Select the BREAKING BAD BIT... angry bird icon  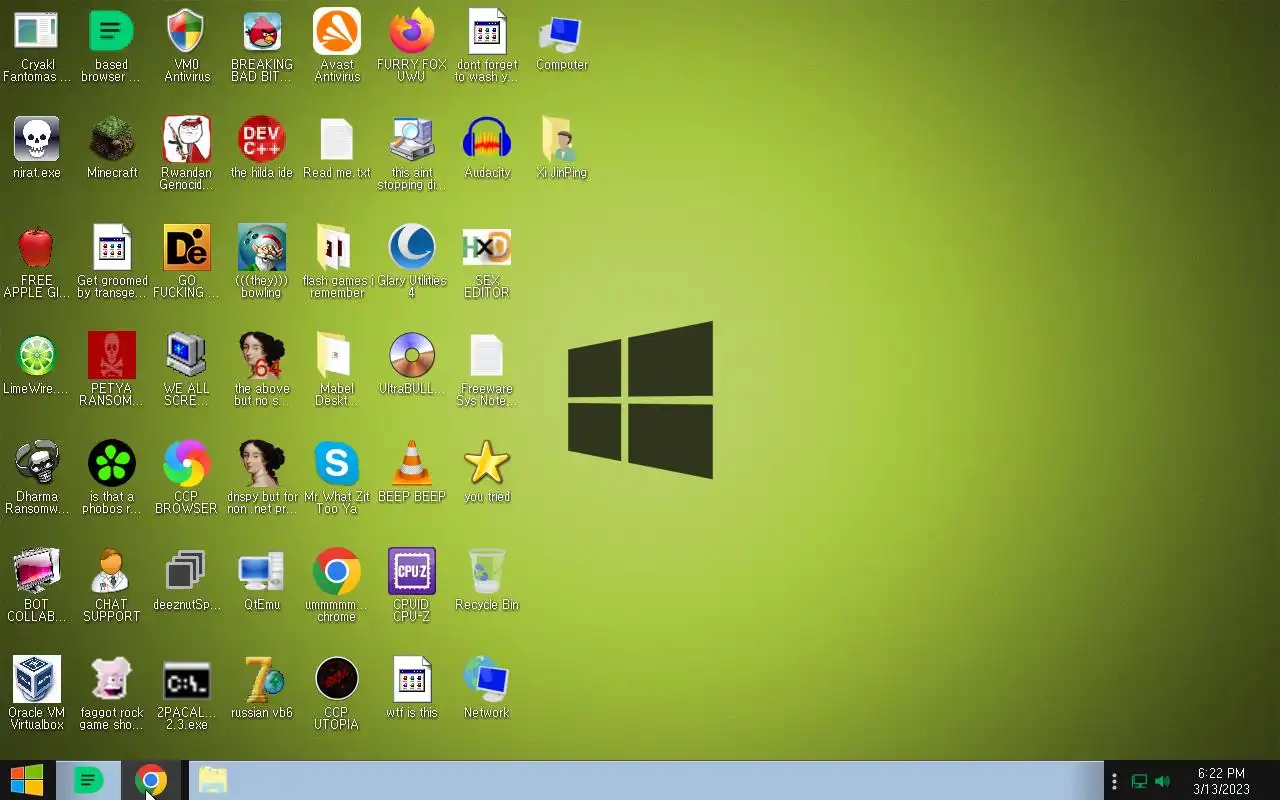click(x=262, y=33)
